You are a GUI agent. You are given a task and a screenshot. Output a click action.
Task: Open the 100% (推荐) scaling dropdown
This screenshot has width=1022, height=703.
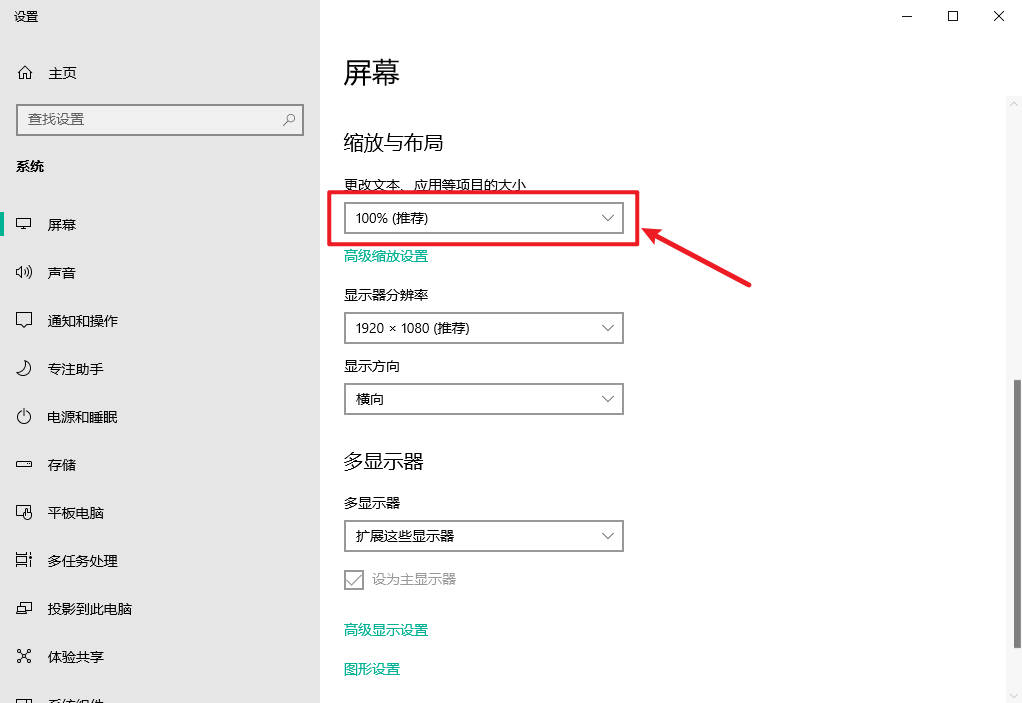click(x=484, y=218)
